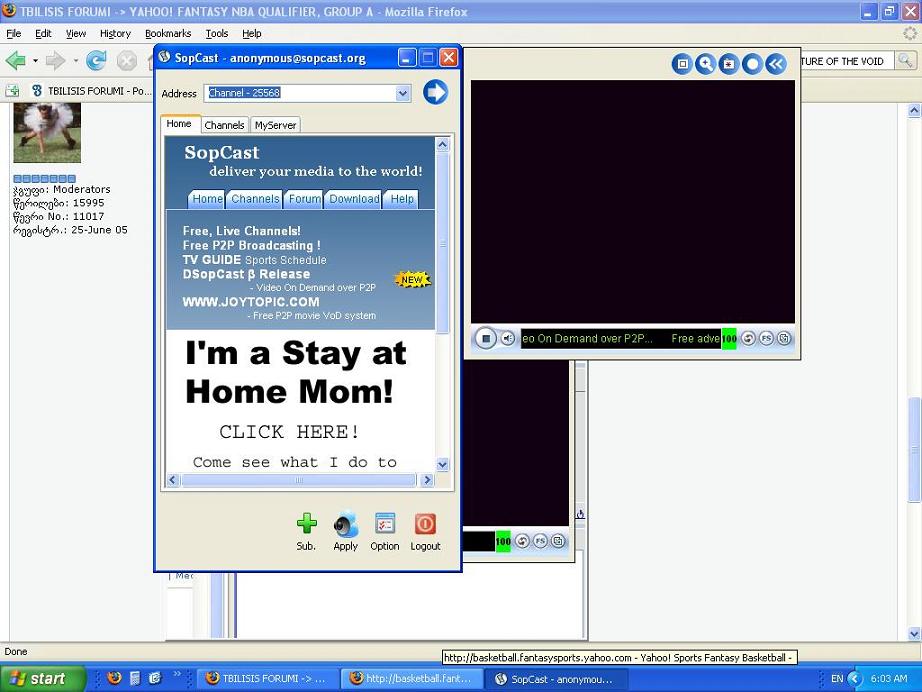Image resolution: width=922 pixels, height=692 pixels.
Task: Open Firefox Edit menu
Action: click(43, 34)
